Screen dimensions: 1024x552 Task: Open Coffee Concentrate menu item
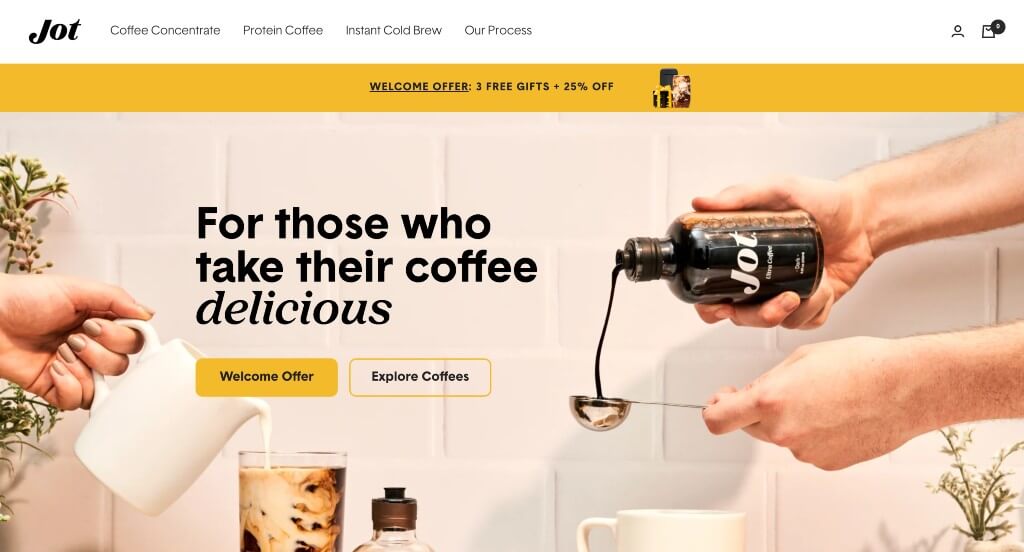point(165,31)
